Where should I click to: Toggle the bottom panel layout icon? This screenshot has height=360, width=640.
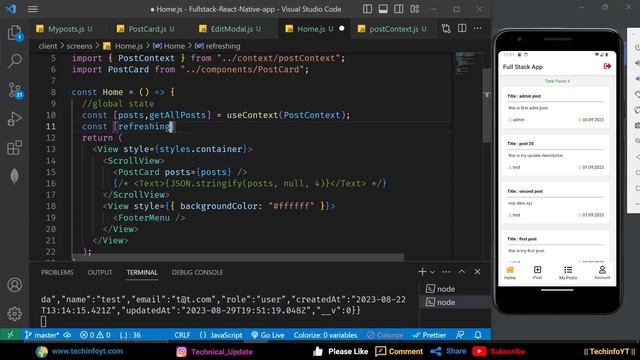[383, 9]
